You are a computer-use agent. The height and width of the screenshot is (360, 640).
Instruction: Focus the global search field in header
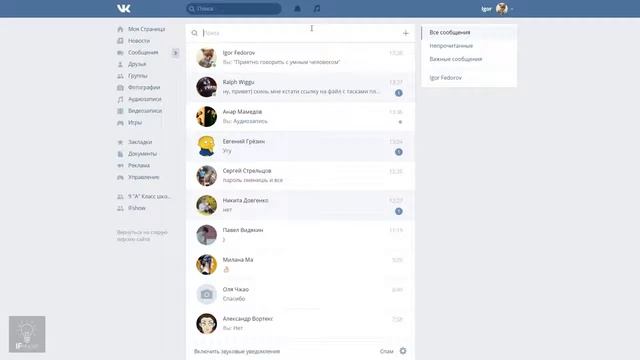[x=234, y=9]
